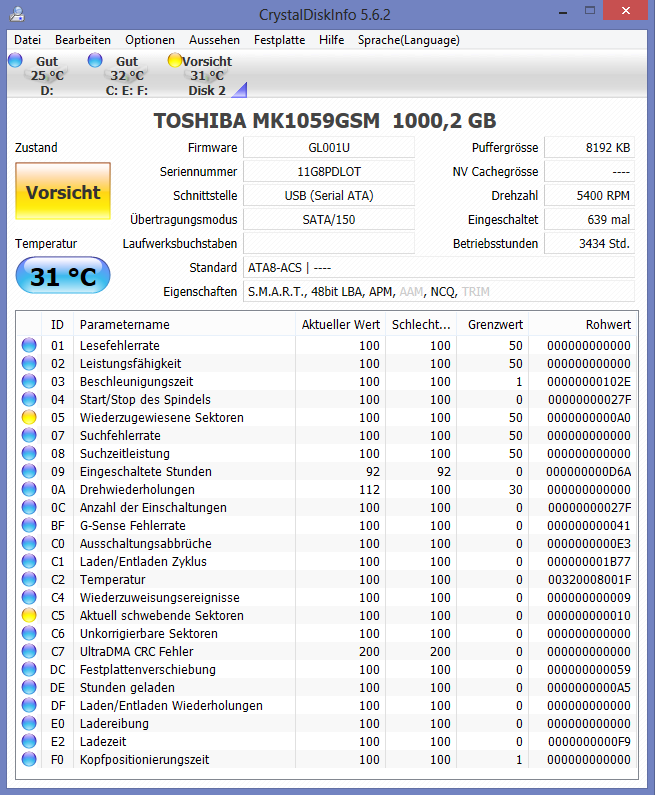Click the blue orb for Start/Stop des Spindels
The image size is (655, 795).
coord(29,400)
